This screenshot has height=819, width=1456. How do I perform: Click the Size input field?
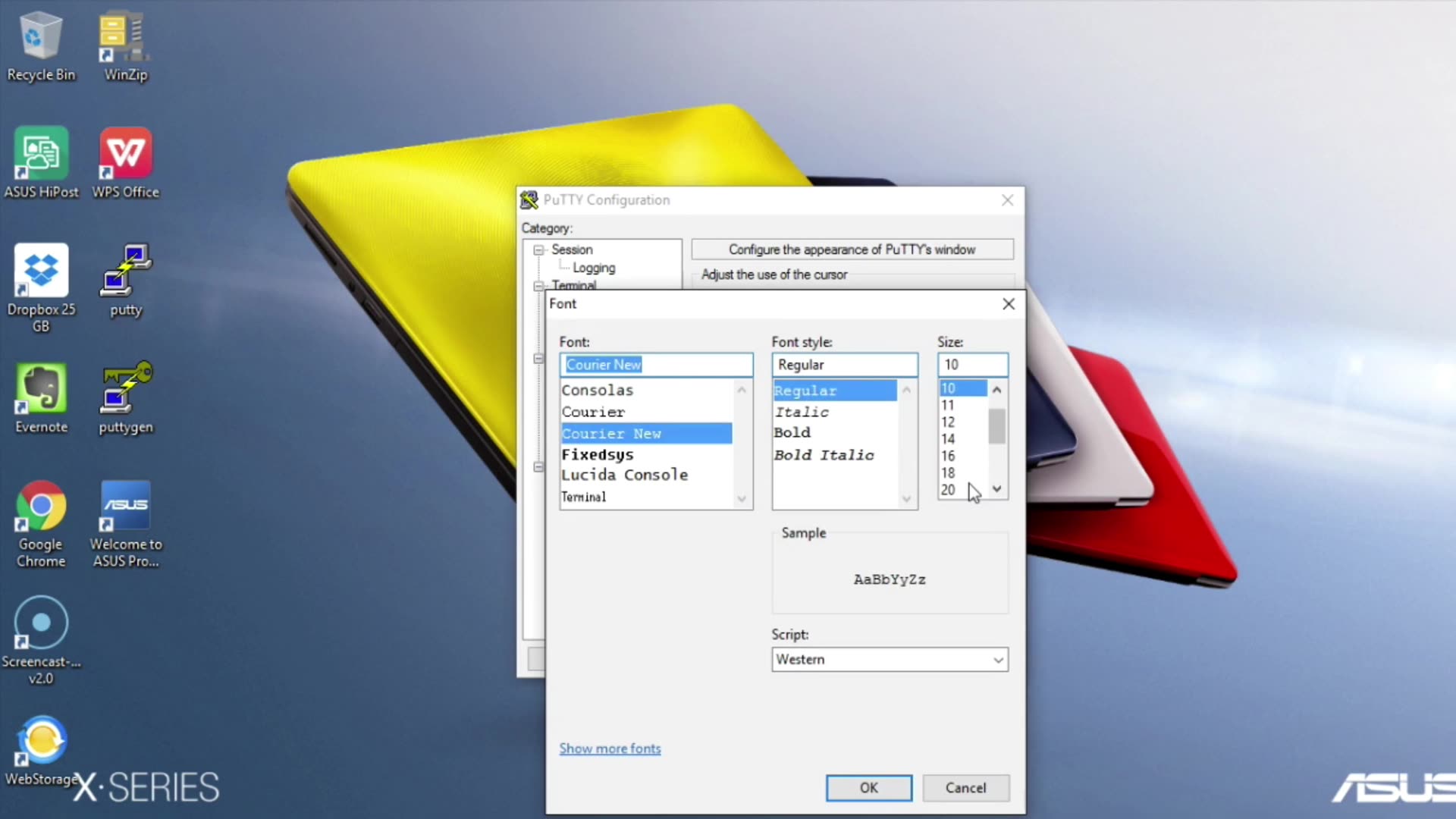pyautogui.click(x=972, y=365)
